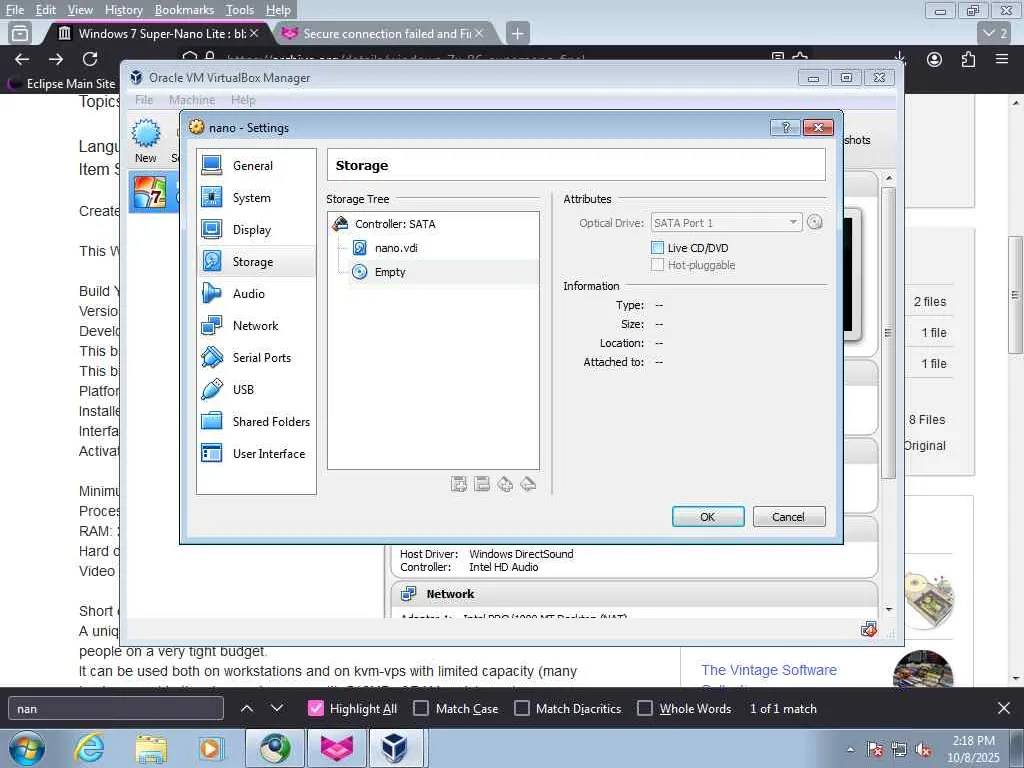Viewport: 1024px width, 768px height.
Task: Click add storage controller icon
Action: (458, 484)
